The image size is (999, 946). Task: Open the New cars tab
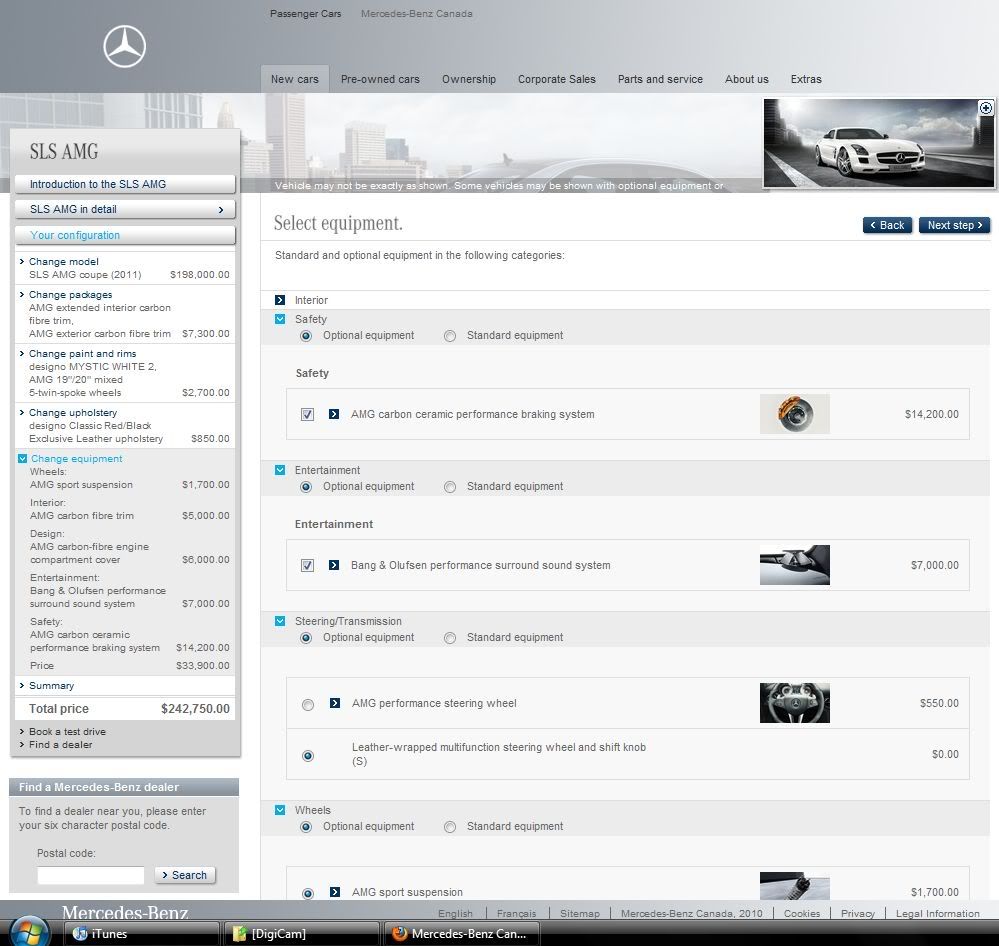pos(294,79)
